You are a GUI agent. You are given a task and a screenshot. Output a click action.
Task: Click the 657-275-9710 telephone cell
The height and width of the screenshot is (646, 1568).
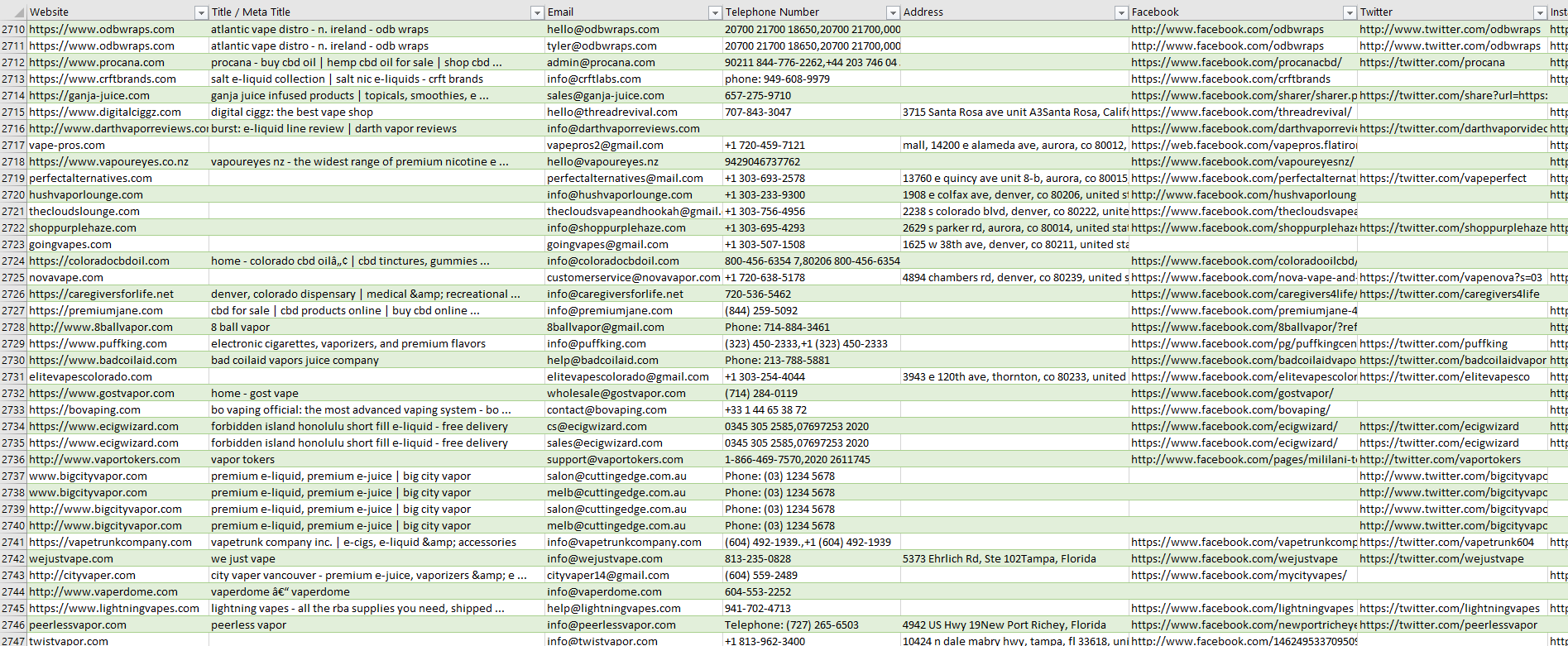[x=811, y=95]
